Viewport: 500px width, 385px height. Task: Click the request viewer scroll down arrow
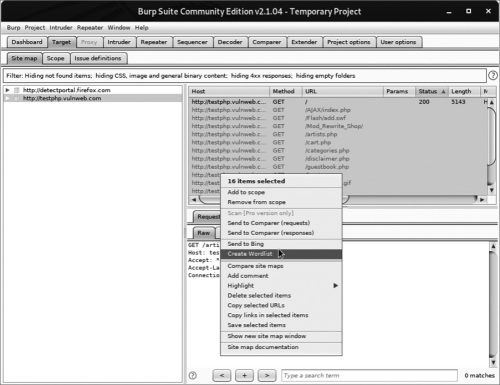point(493,362)
